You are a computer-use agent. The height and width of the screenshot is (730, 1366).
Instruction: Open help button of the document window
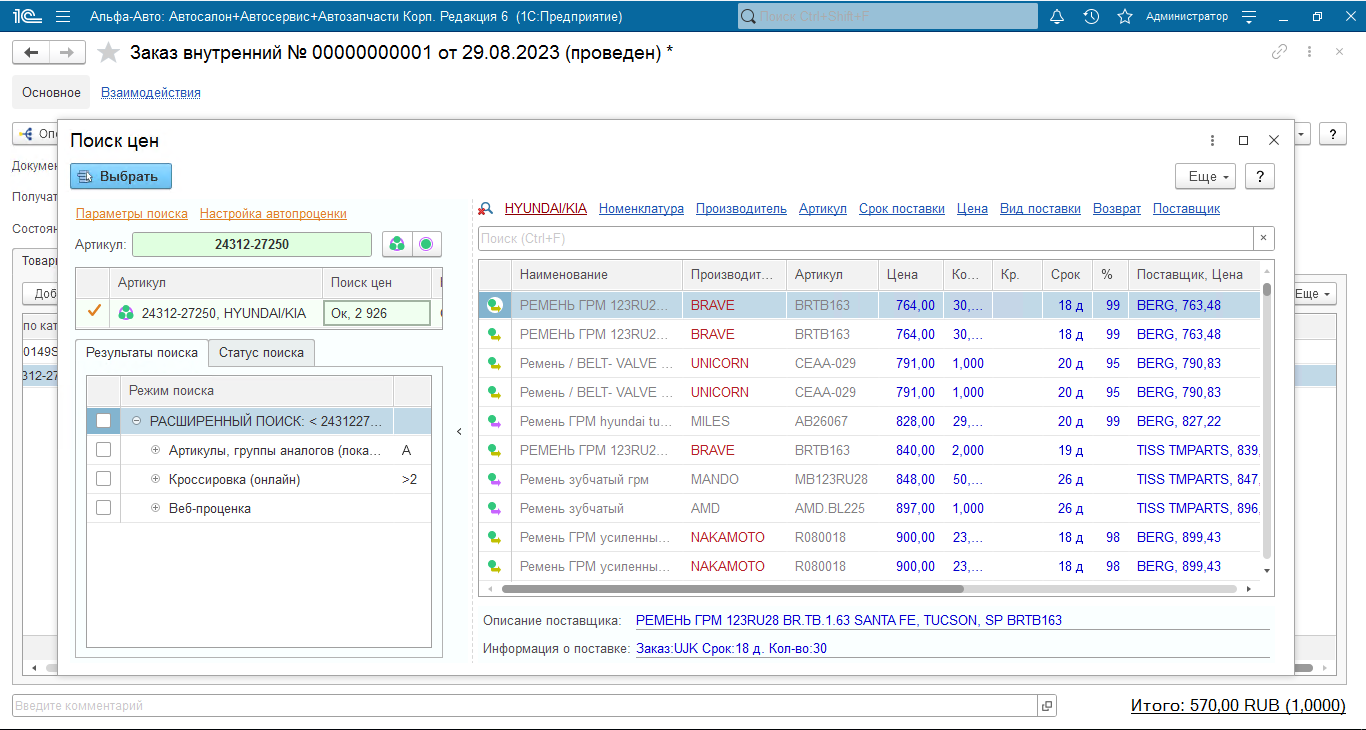(x=1333, y=134)
